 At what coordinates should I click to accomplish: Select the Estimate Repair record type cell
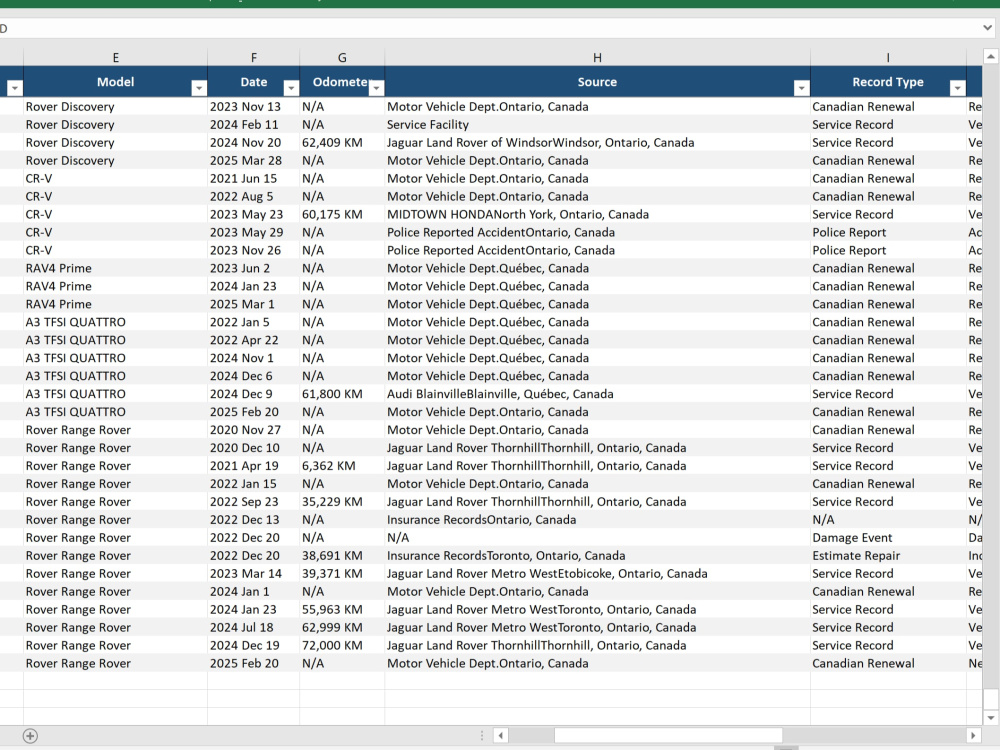(x=888, y=555)
